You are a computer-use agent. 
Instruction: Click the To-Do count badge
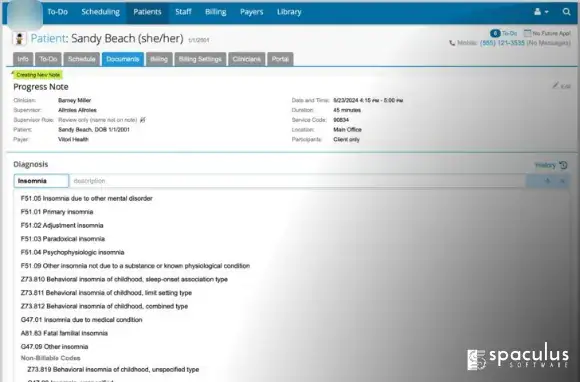[x=495, y=33]
